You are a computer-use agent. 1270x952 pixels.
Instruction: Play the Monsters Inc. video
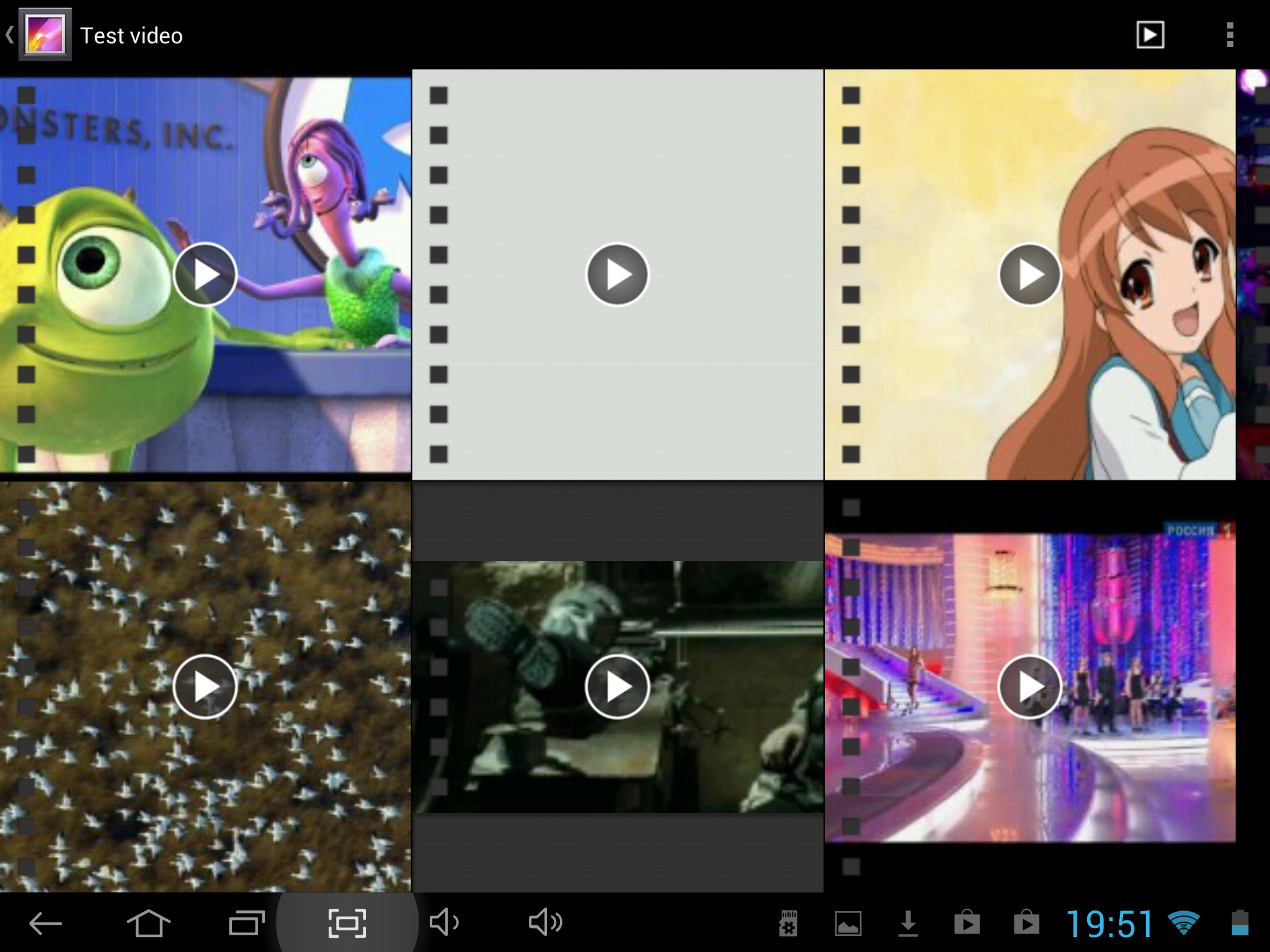205,275
